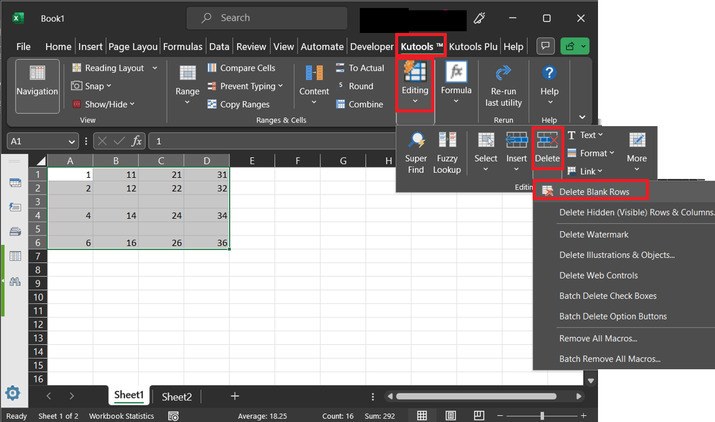Image resolution: width=715 pixels, height=422 pixels.
Task: Click the Delete tool icon
Action: pos(547,141)
